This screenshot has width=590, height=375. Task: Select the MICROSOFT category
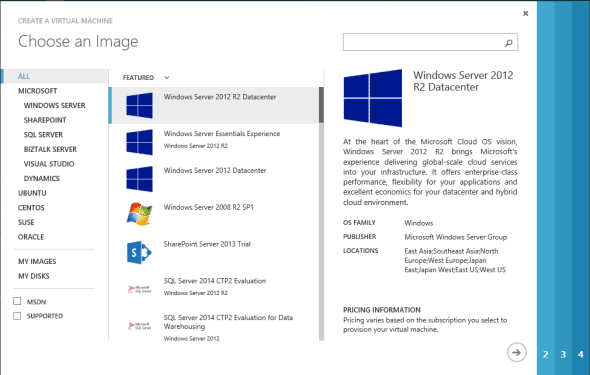[38, 91]
